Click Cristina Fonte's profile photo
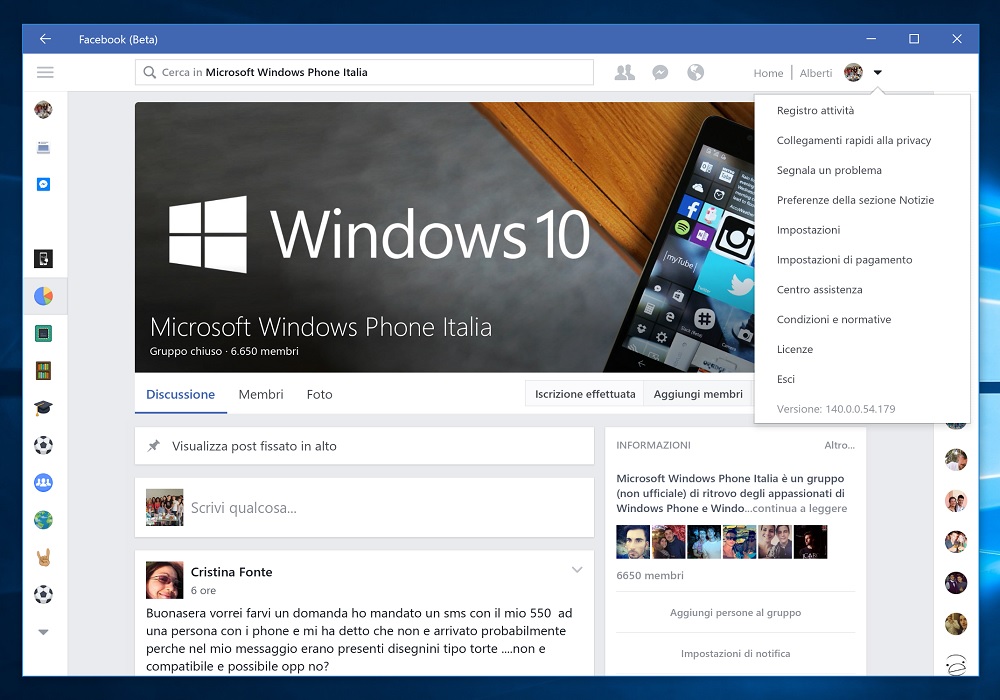Viewport: 1000px width, 700px height. [165, 580]
